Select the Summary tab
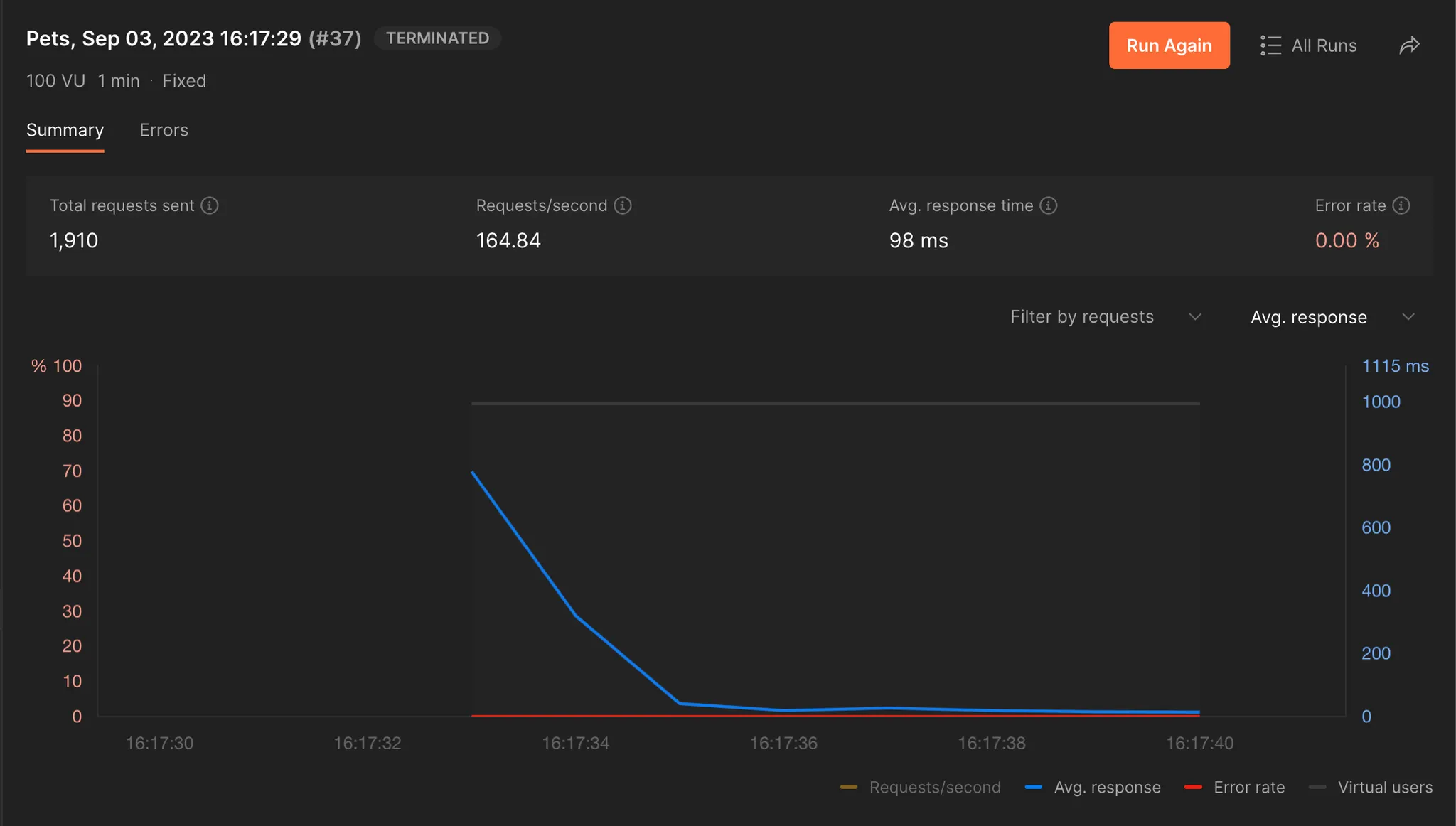Image resolution: width=1456 pixels, height=826 pixels. [65, 130]
